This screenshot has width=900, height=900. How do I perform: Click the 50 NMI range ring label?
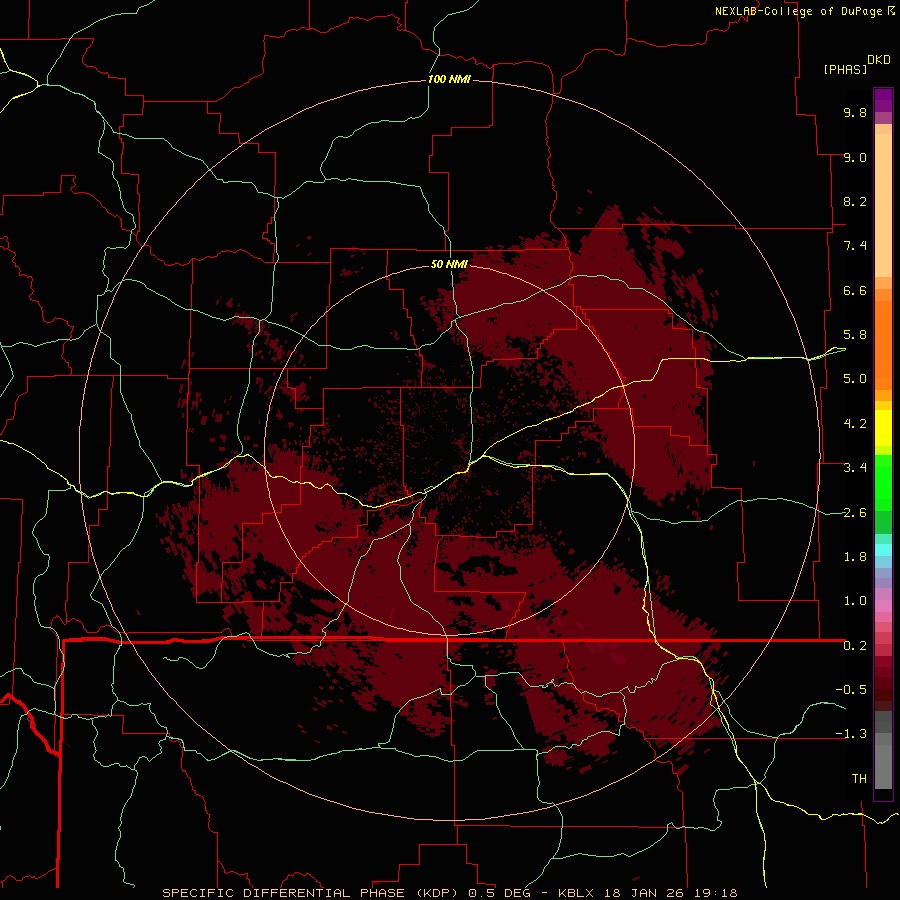tap(449, 264)
